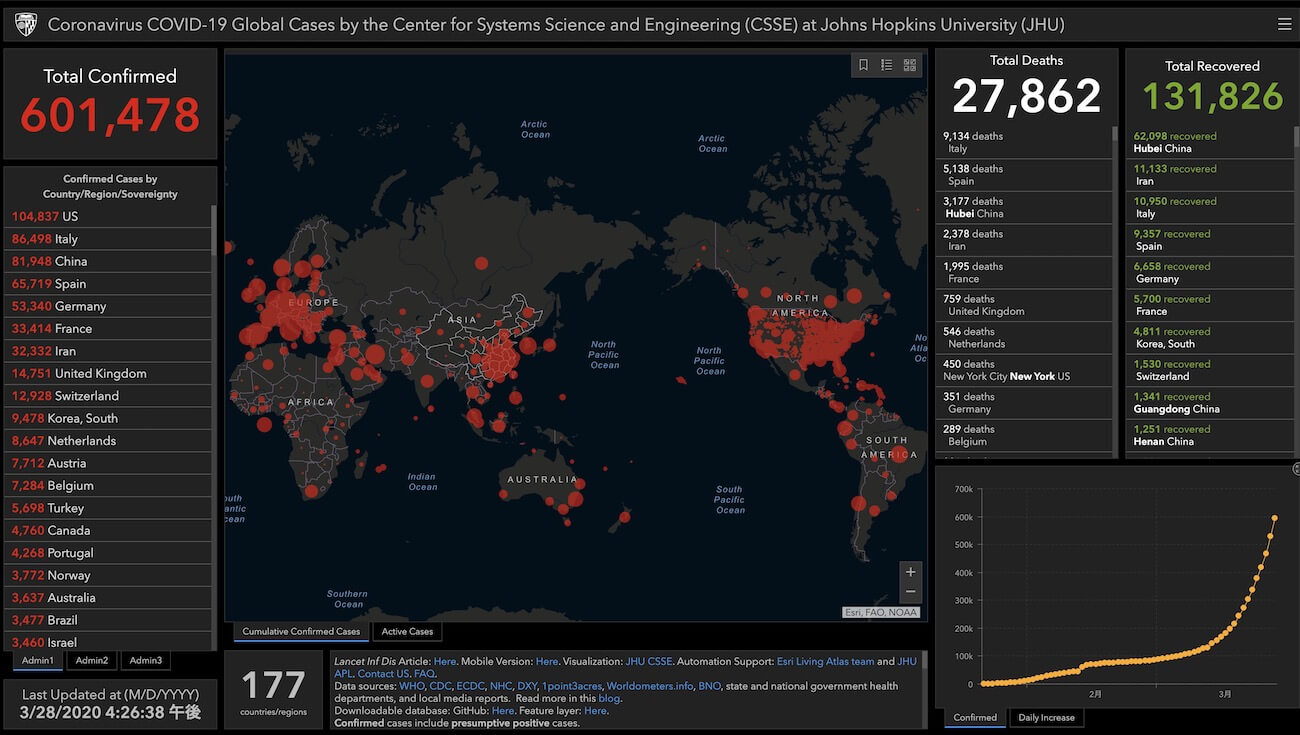Click the '11,133 recovered Iran' entry

(1211, 175)
